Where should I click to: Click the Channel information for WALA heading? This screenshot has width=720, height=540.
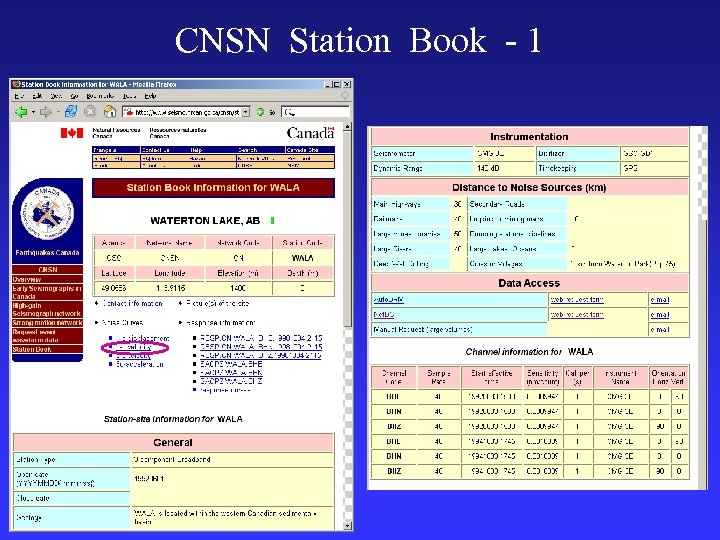point(529,352)
